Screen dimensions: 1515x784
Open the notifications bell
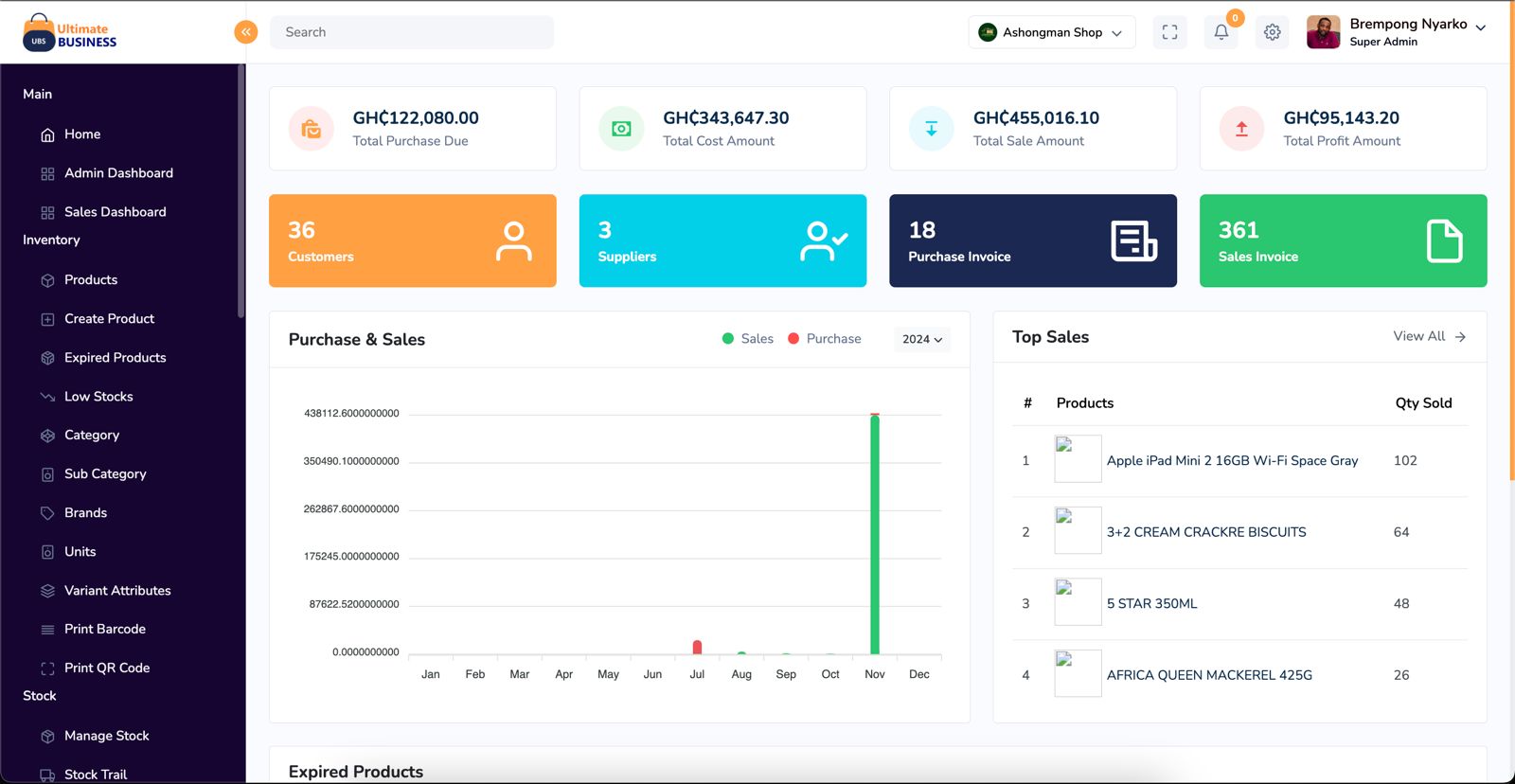(x=1221, y=32)
